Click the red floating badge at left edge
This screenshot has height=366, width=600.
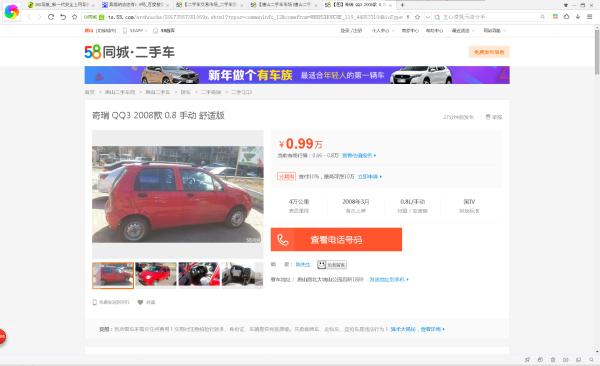click(2, 337)
